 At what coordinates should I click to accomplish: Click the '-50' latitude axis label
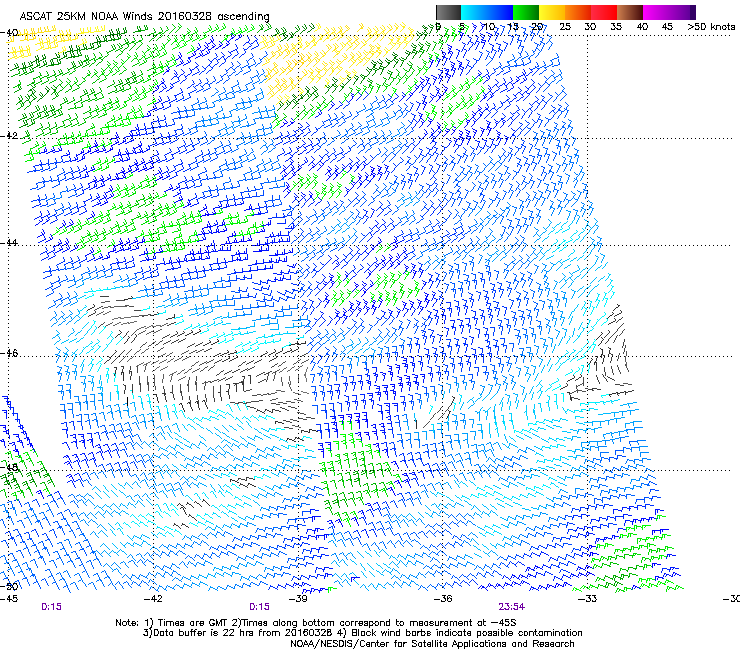coord(9,586)
